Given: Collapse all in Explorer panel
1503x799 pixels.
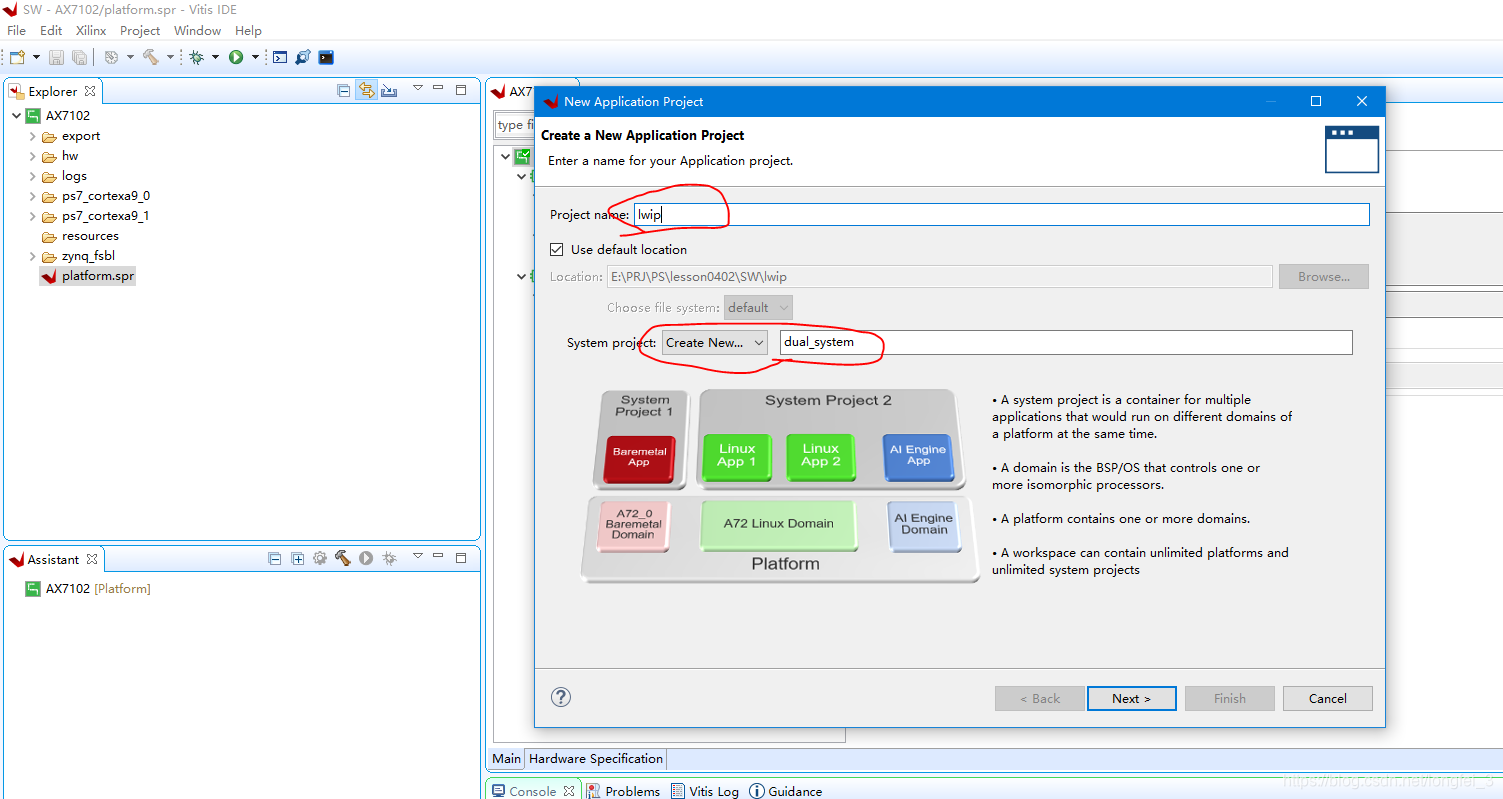Looking at the screenshot, I should click(x=344, y=90).
